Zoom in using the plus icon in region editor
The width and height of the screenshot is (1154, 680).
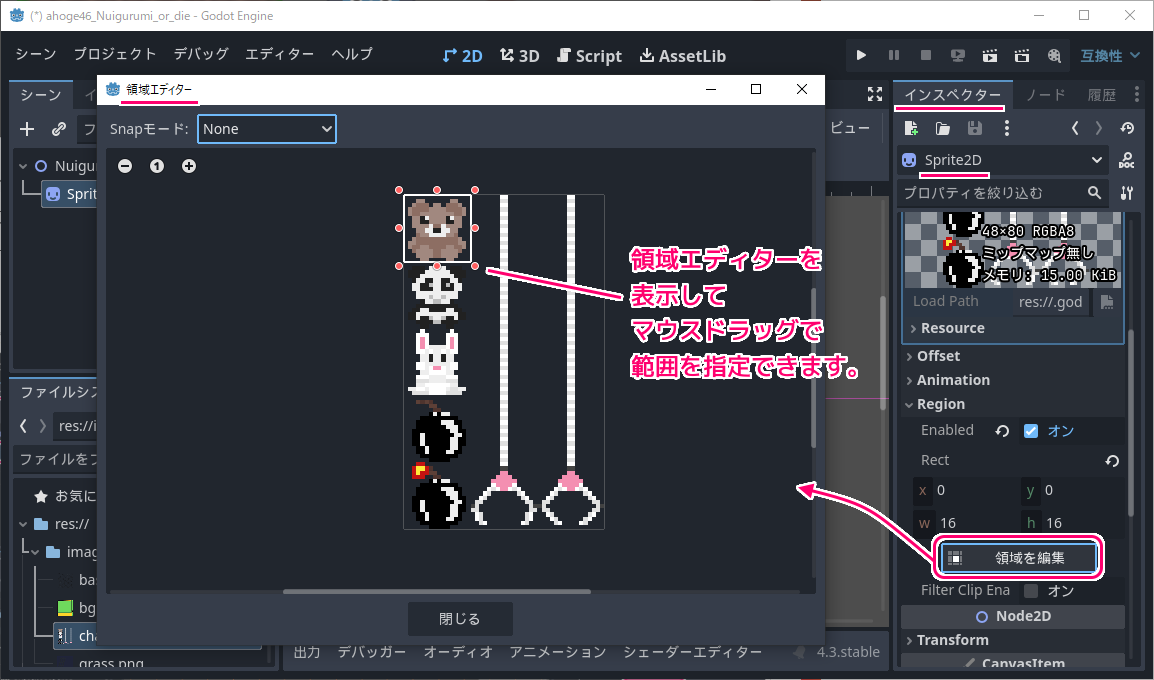(189, 166)
